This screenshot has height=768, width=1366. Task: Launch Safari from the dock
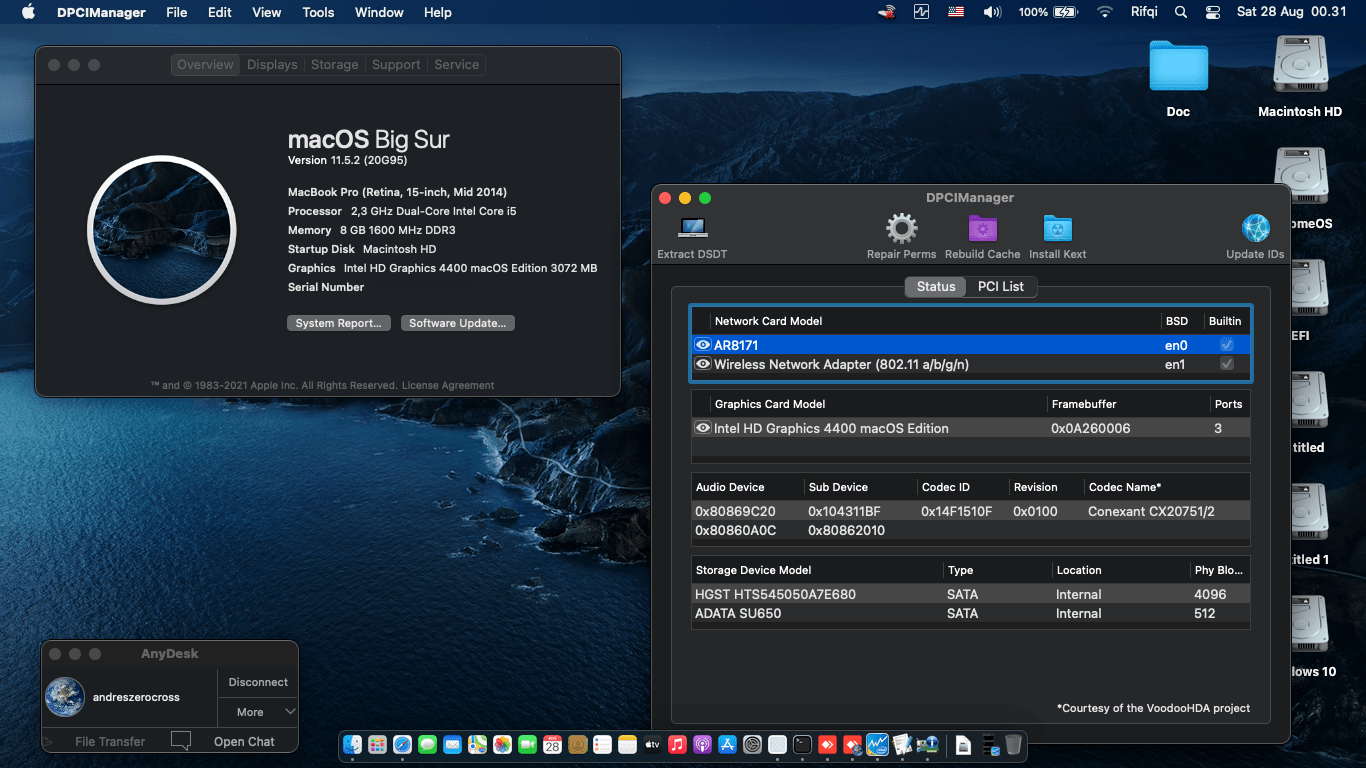403,744
